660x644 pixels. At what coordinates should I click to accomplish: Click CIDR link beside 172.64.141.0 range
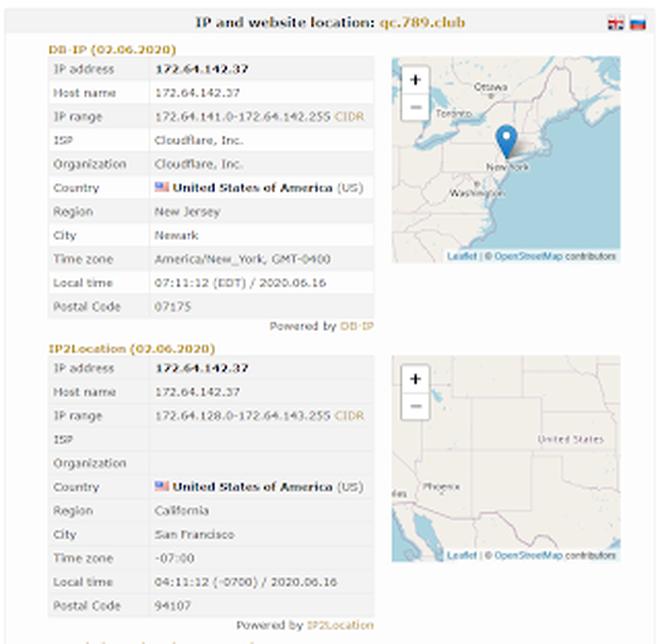(x=349, y=117)
